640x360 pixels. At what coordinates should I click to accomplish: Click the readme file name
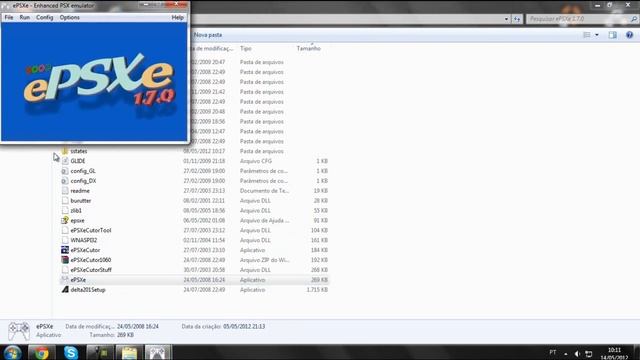tap(80, 191)
